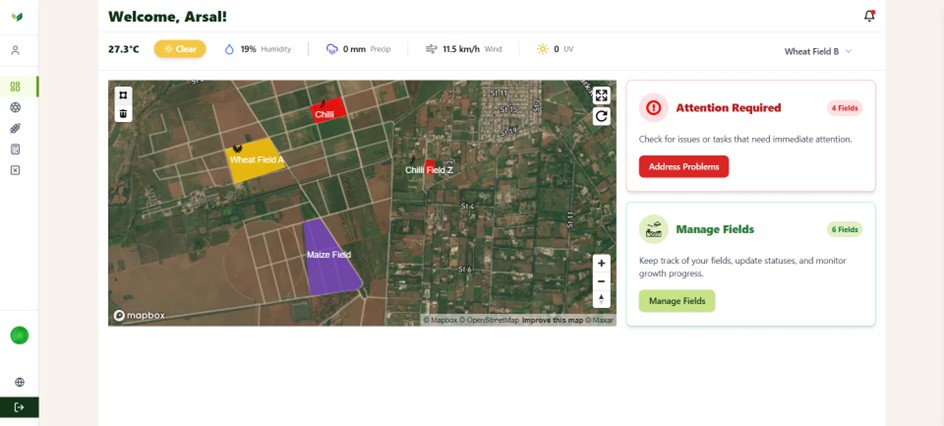This screenshot has width=944, height=426.
Task: Open the notifications bell
Action: [x=869, y=16]
